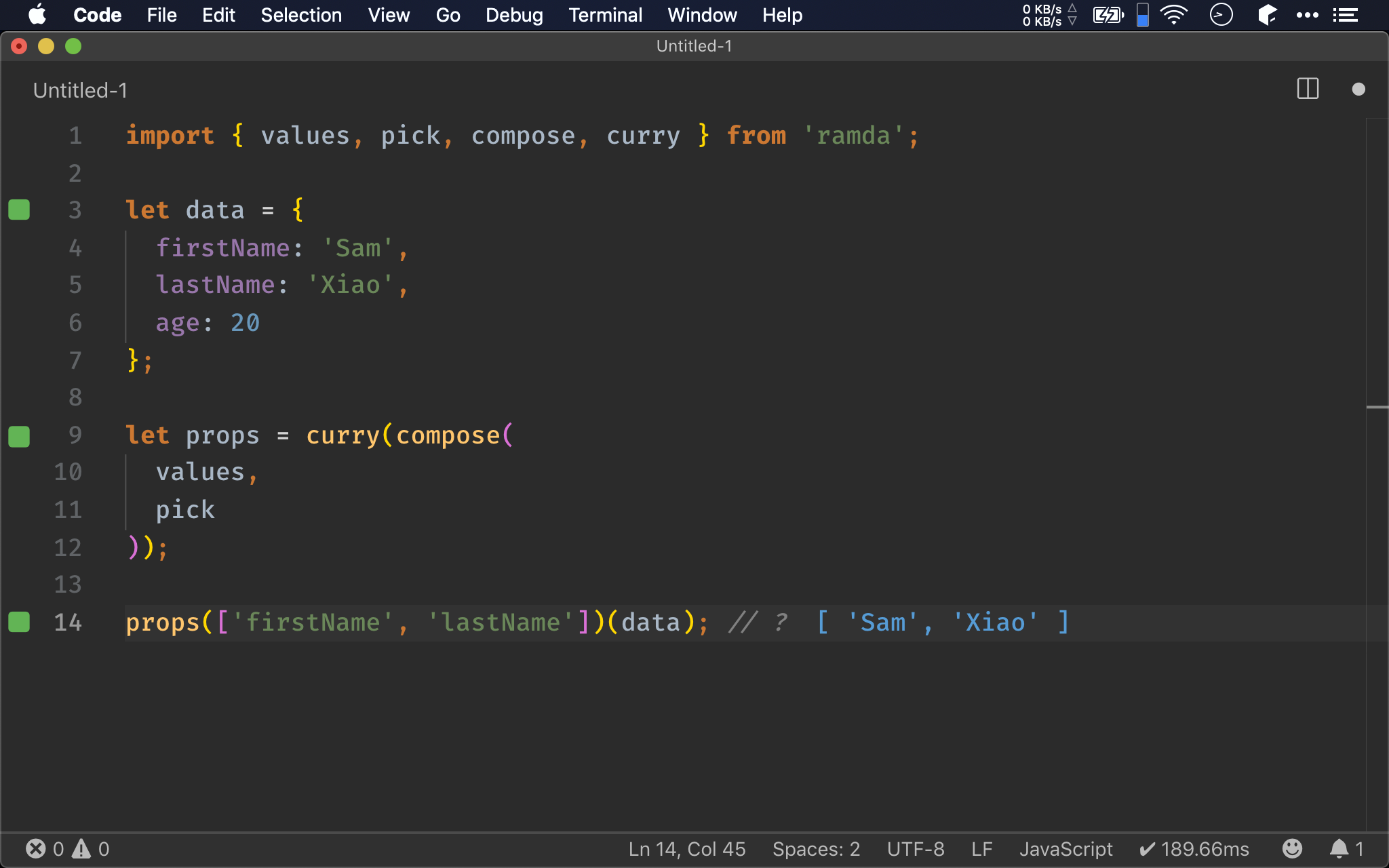The height and width of the screenshot is (868, 1389).
Task: Open the Apple menu
Action: point(38,15)
